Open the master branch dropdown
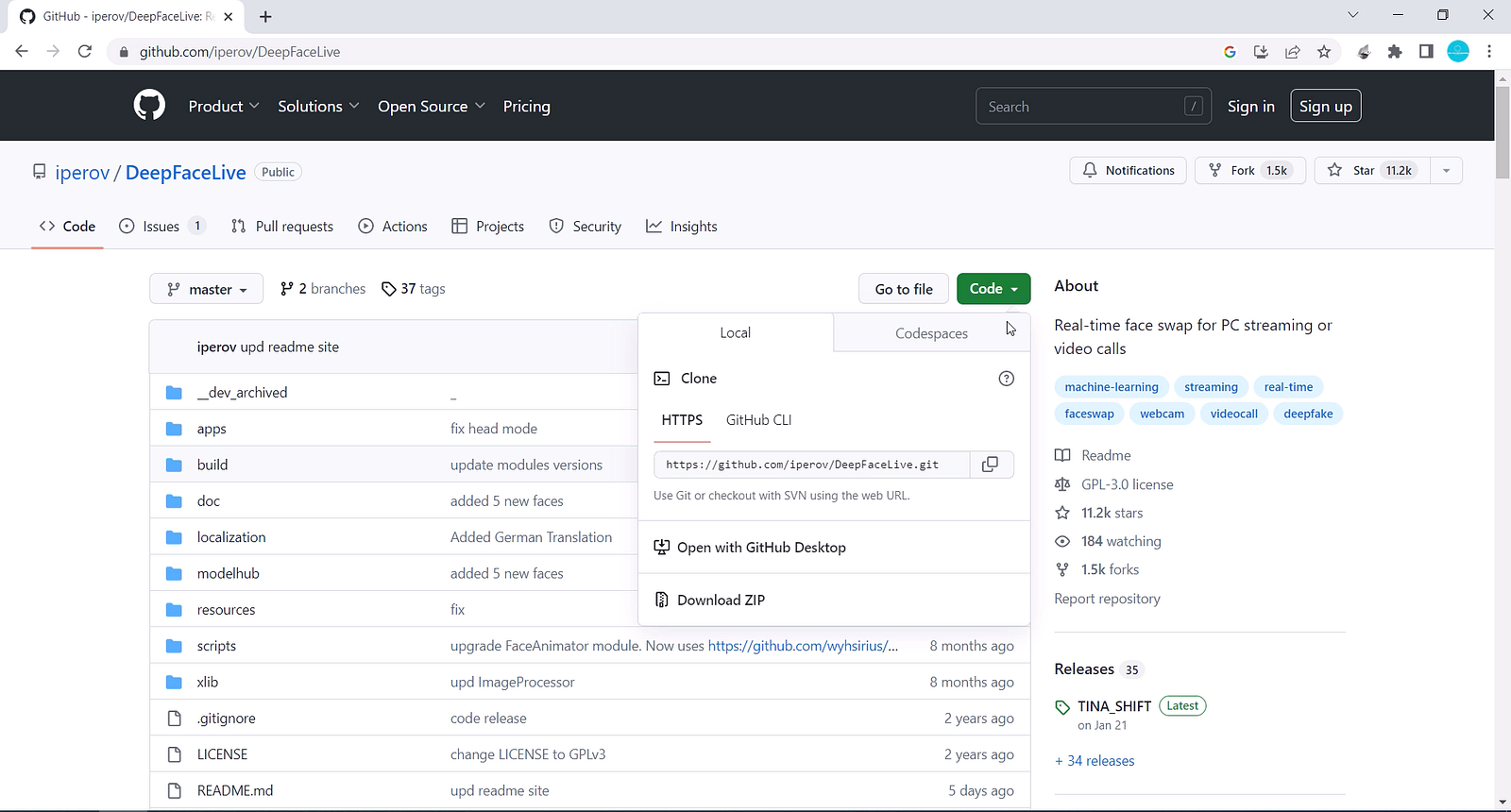The width and height of the screenshot is (1511, 812). tap(207, 289)
